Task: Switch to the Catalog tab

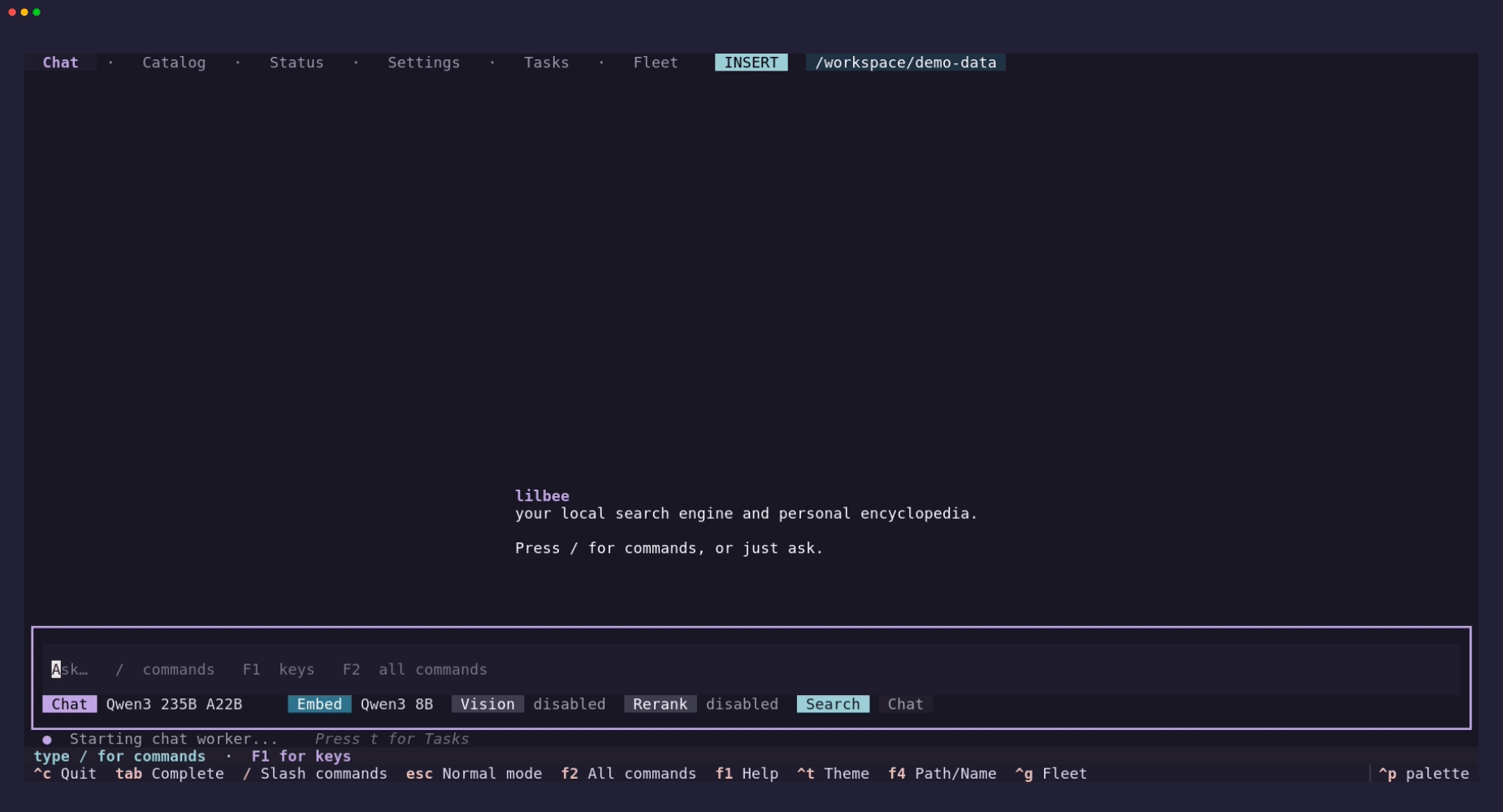Action: point(174,63)
